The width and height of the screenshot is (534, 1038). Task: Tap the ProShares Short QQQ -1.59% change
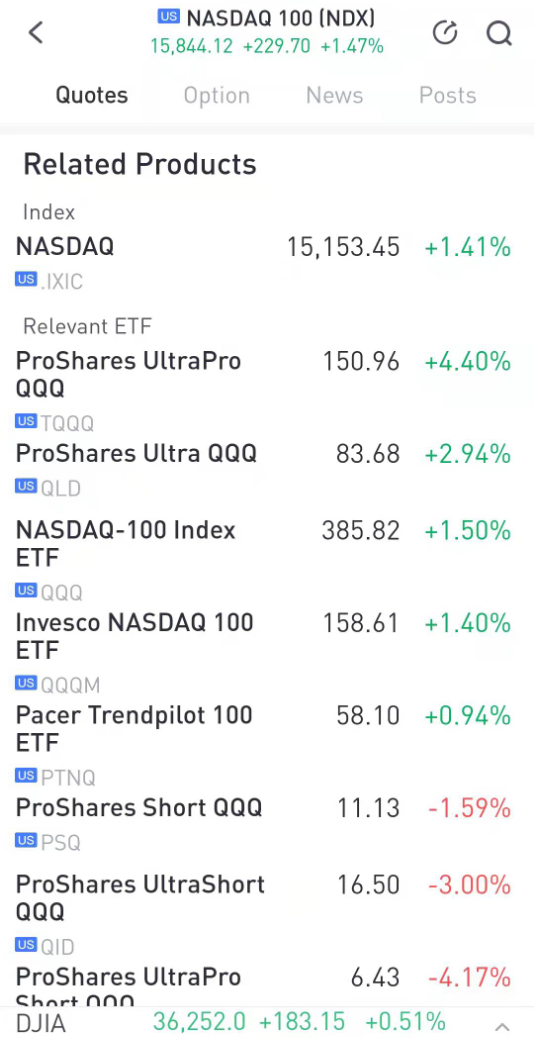click(469, 808)
